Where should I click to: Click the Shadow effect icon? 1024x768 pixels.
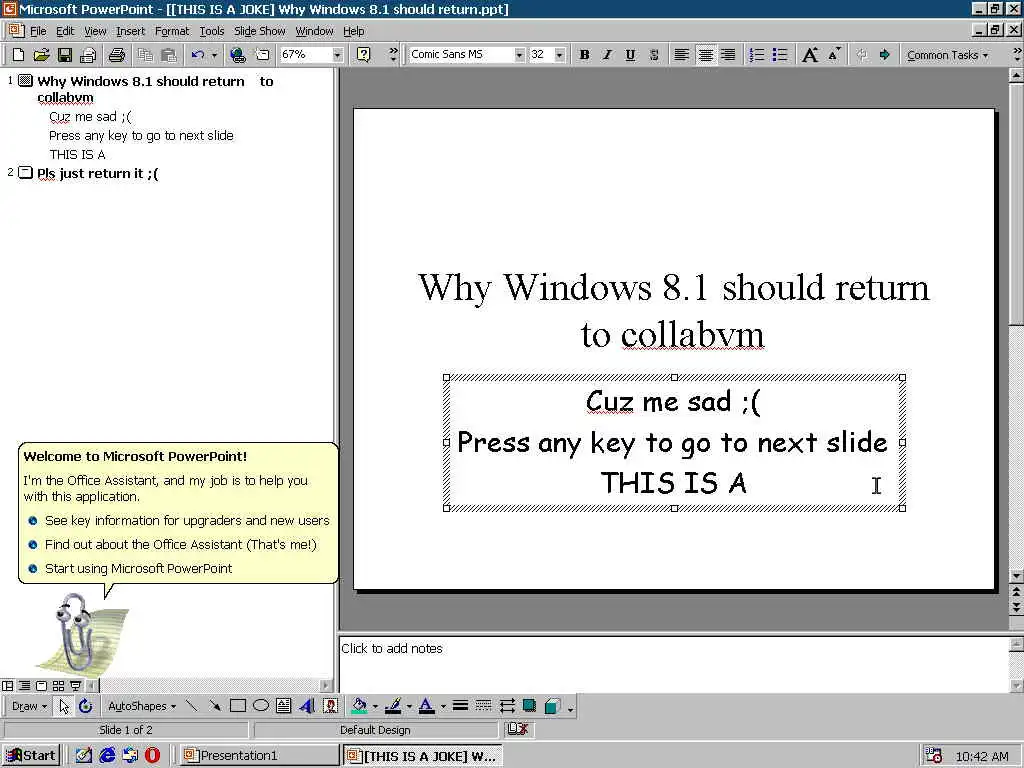click(529, 706)
